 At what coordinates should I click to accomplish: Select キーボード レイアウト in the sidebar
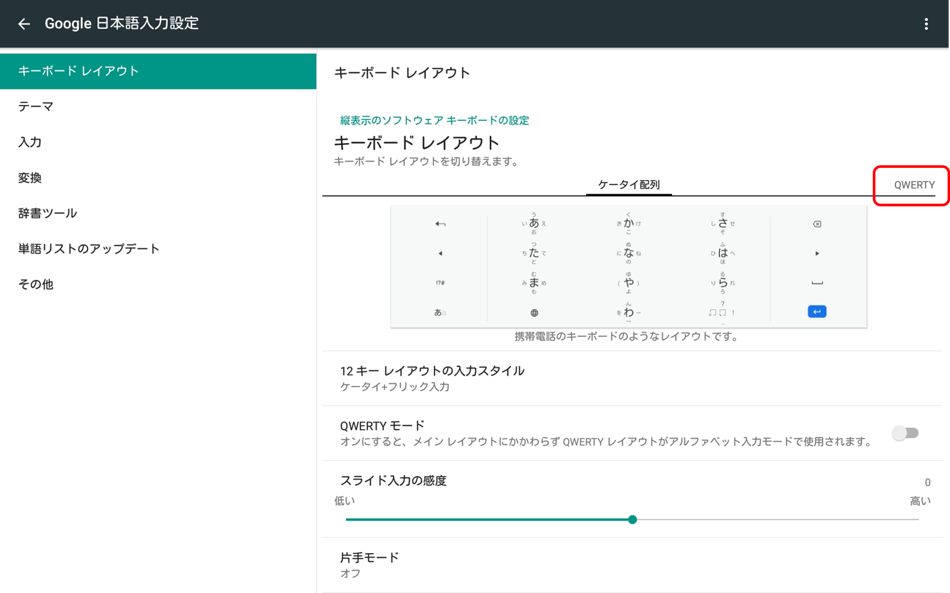158,71
